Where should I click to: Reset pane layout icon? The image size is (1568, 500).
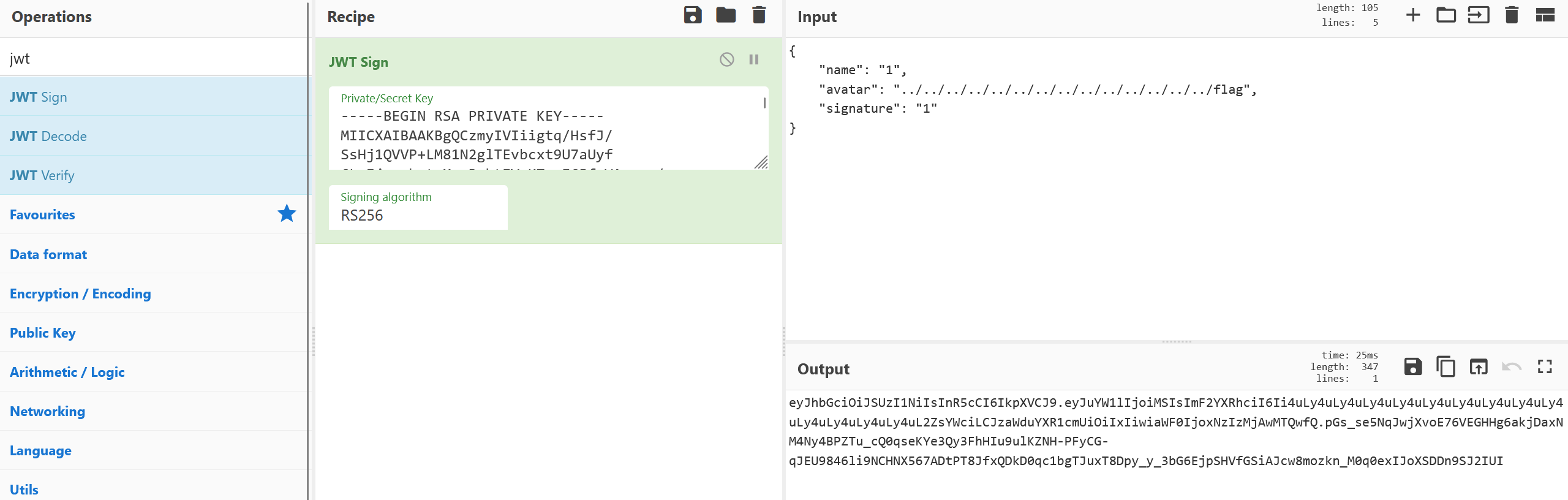(1545, 15)
